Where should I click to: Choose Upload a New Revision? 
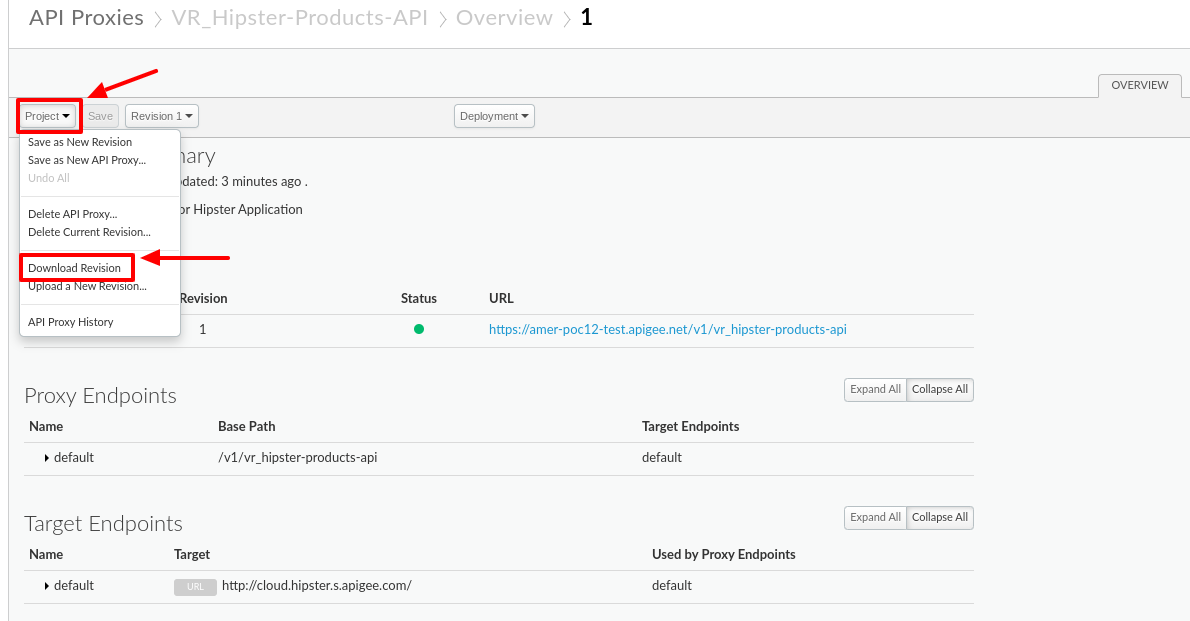87,286
